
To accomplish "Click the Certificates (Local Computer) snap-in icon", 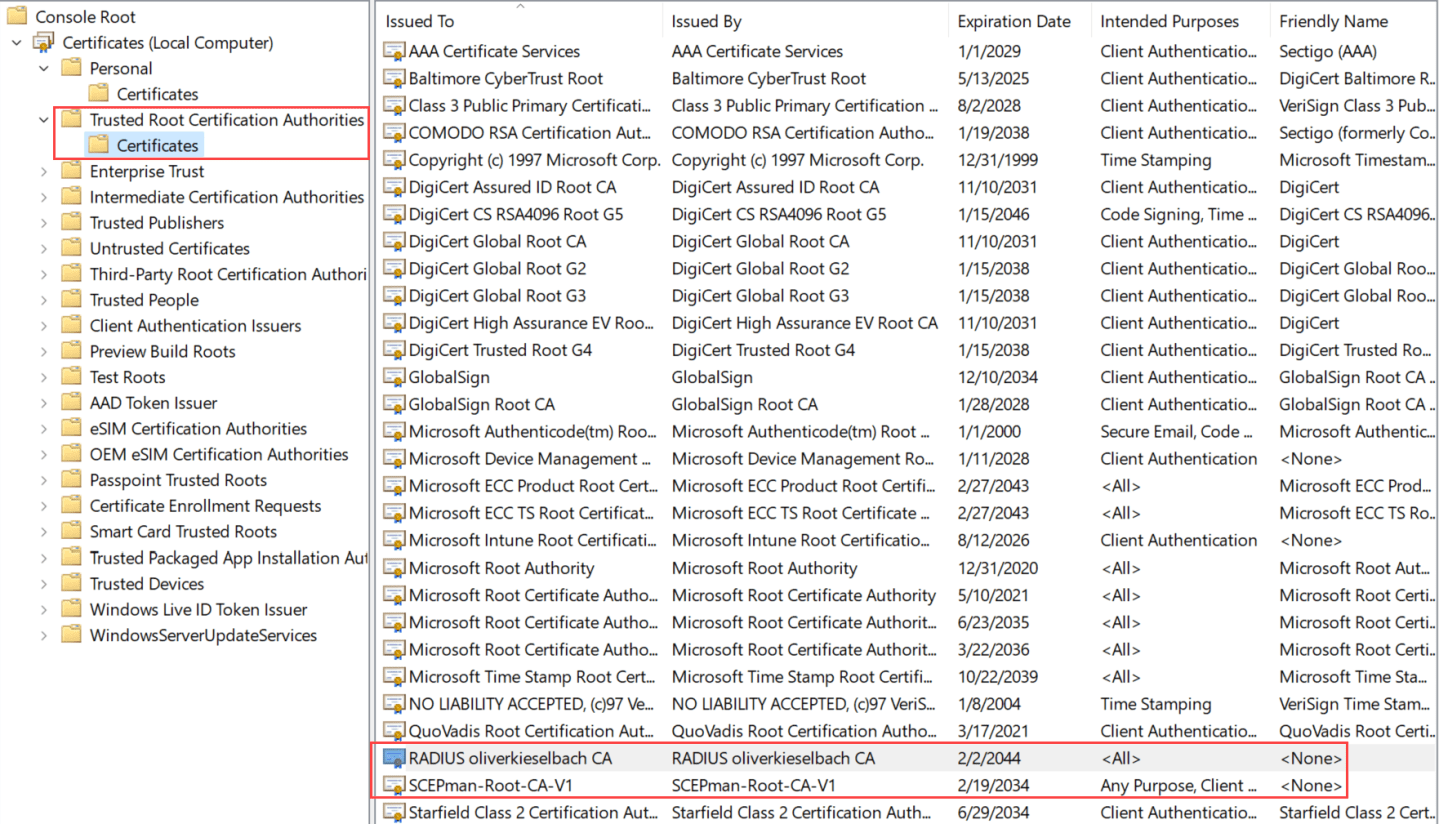I will [x=41, y=42].
